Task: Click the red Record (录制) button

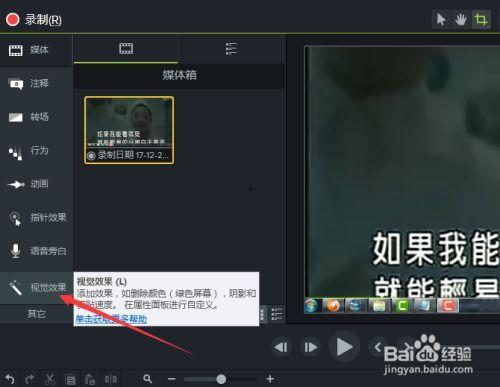Action: [x=34, y=19]
